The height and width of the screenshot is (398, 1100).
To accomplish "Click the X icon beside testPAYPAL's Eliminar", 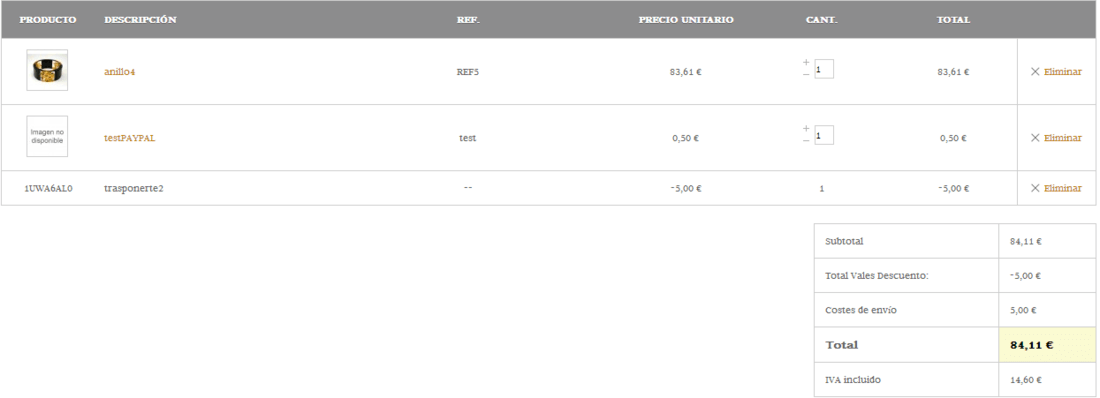I will (1035, 138).
